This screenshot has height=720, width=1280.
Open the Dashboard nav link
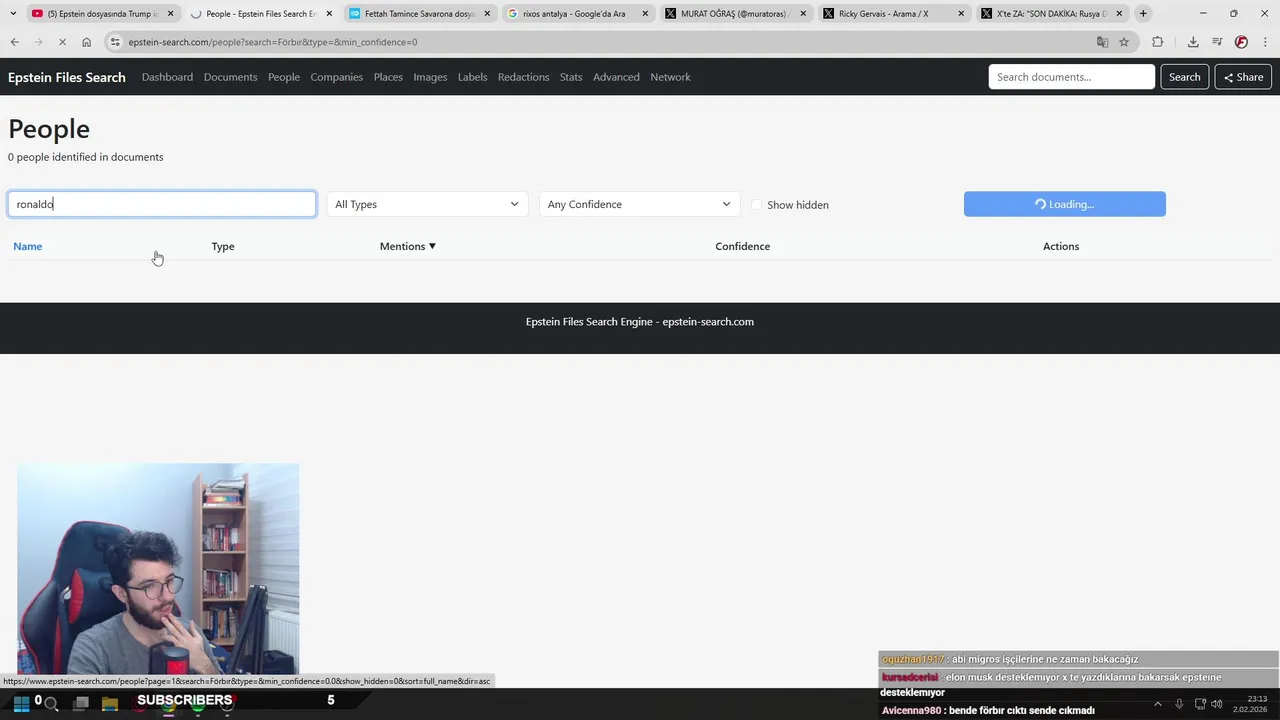point(167,77)
